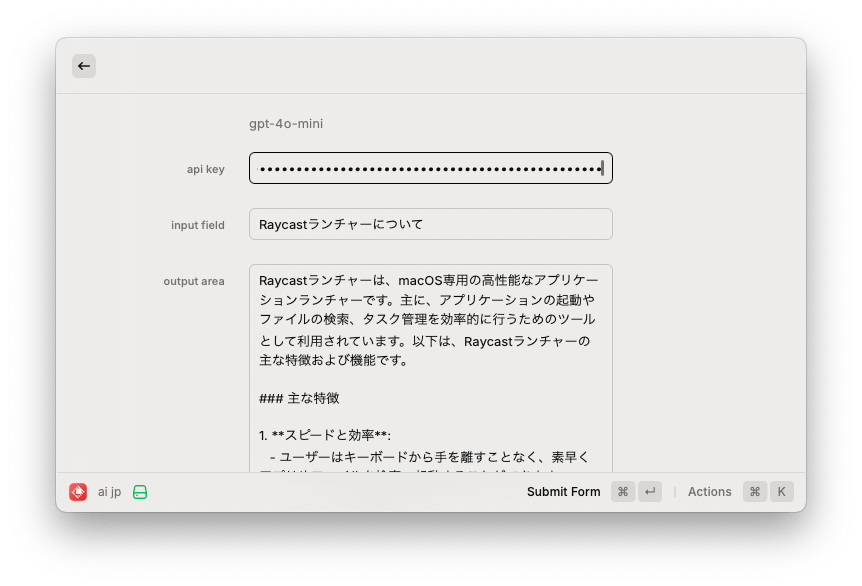Click the input field containing Raycastランチャーについて
This screenshot has width=862, height=586.
tap(430, 224)
